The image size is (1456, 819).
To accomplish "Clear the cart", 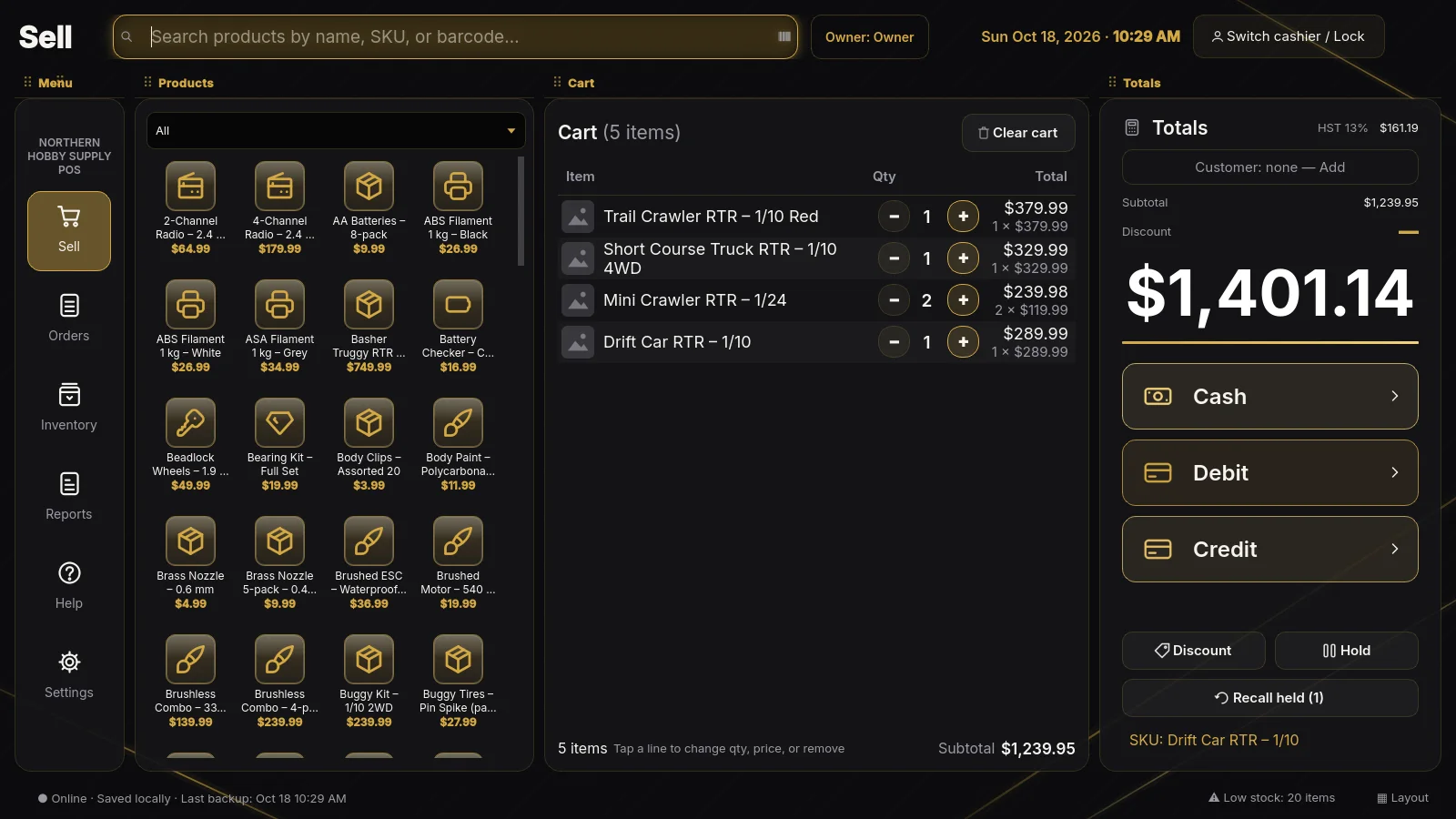I will pyautogui.click(x=1018, y=133).
